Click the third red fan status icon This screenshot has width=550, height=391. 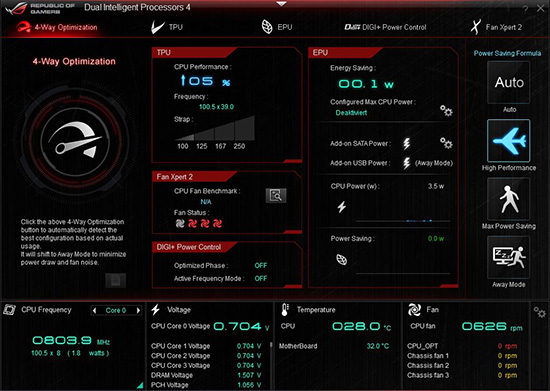205,223
